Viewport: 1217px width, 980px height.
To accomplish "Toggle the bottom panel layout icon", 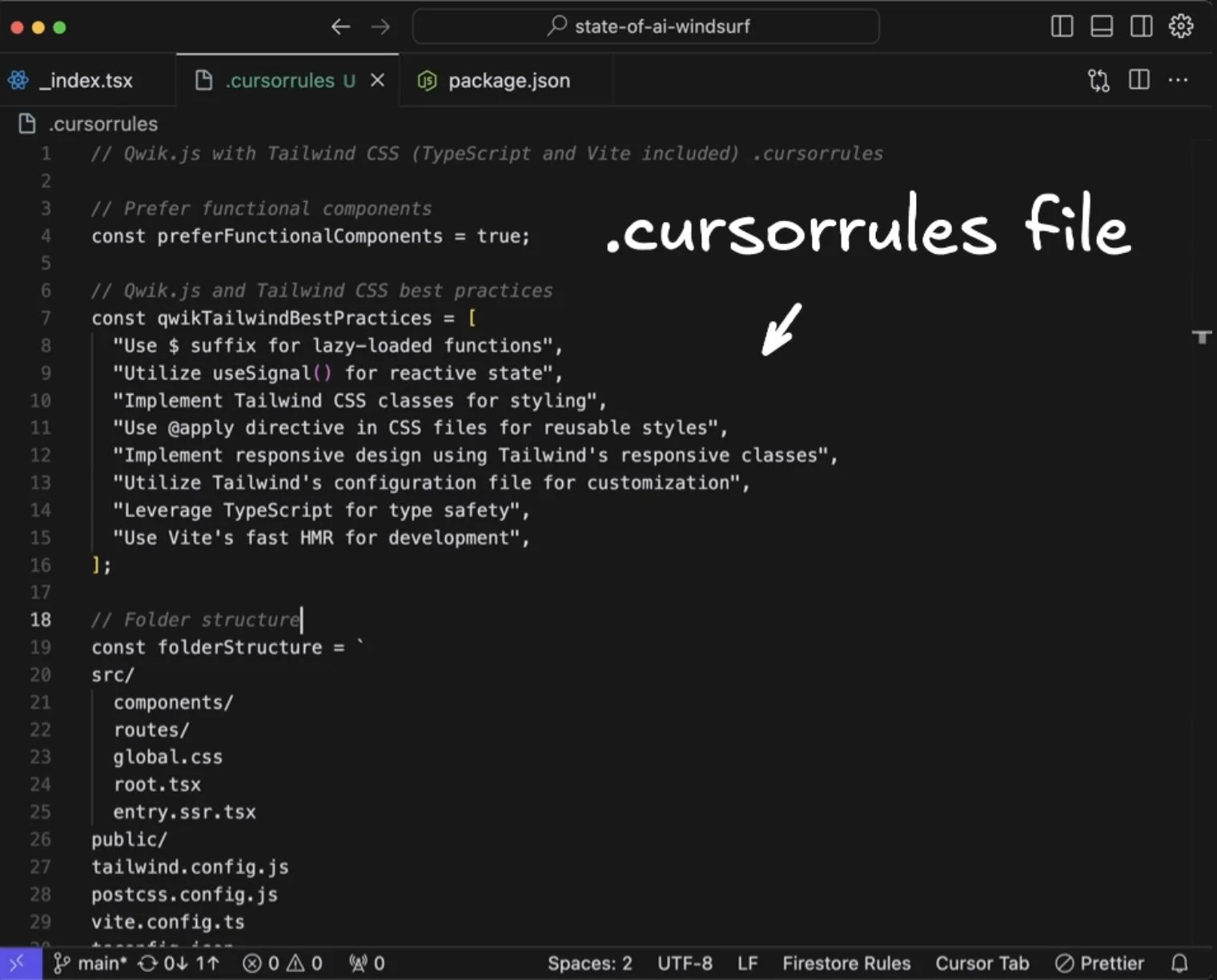I will pos(1102,26).
